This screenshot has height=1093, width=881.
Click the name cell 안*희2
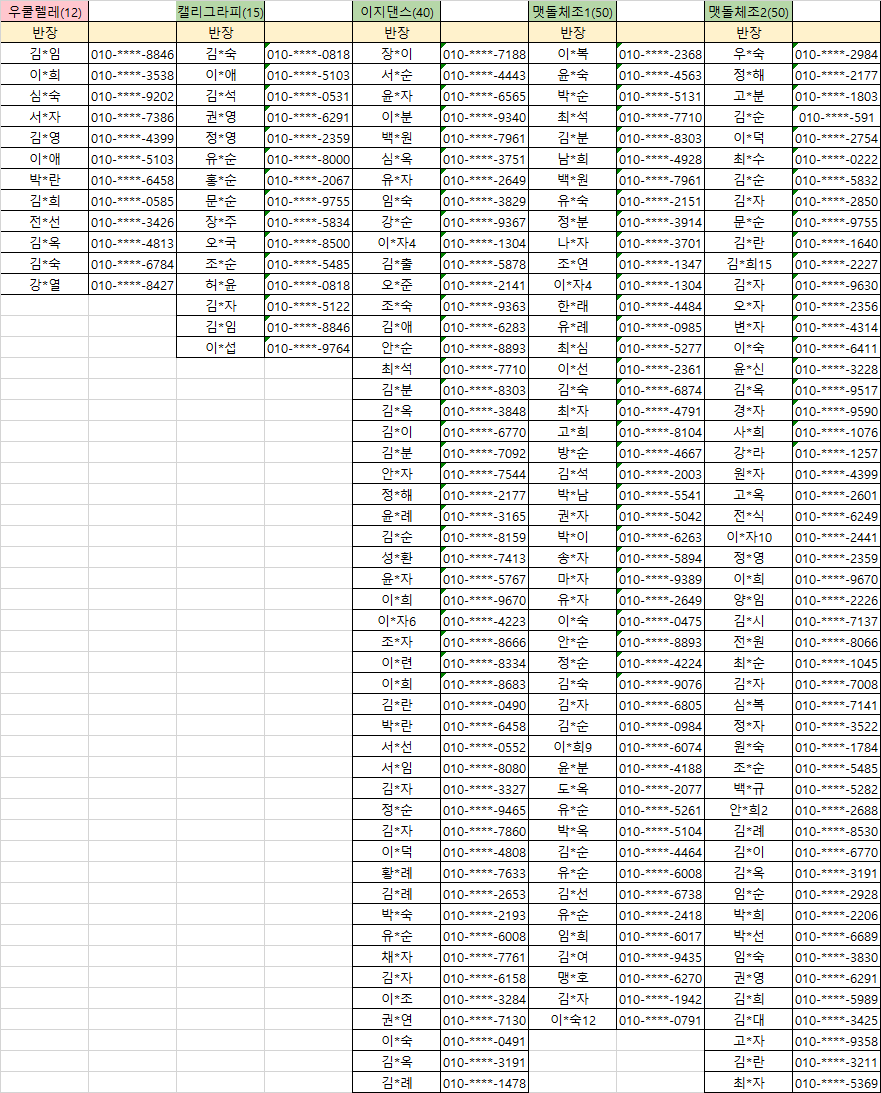pyautogui.click(x=748, y=810)
